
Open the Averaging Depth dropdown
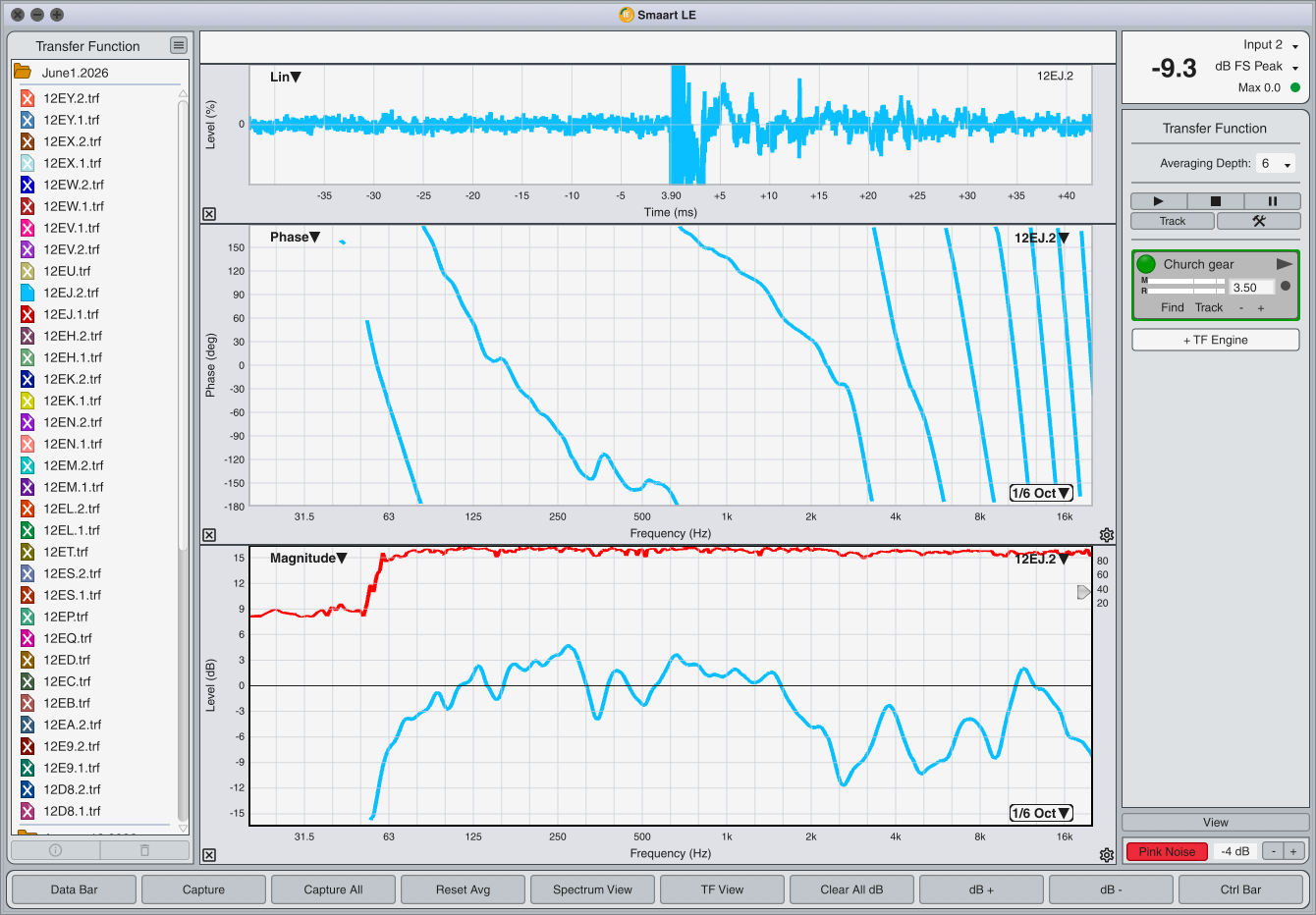[x=1276, y=164]
